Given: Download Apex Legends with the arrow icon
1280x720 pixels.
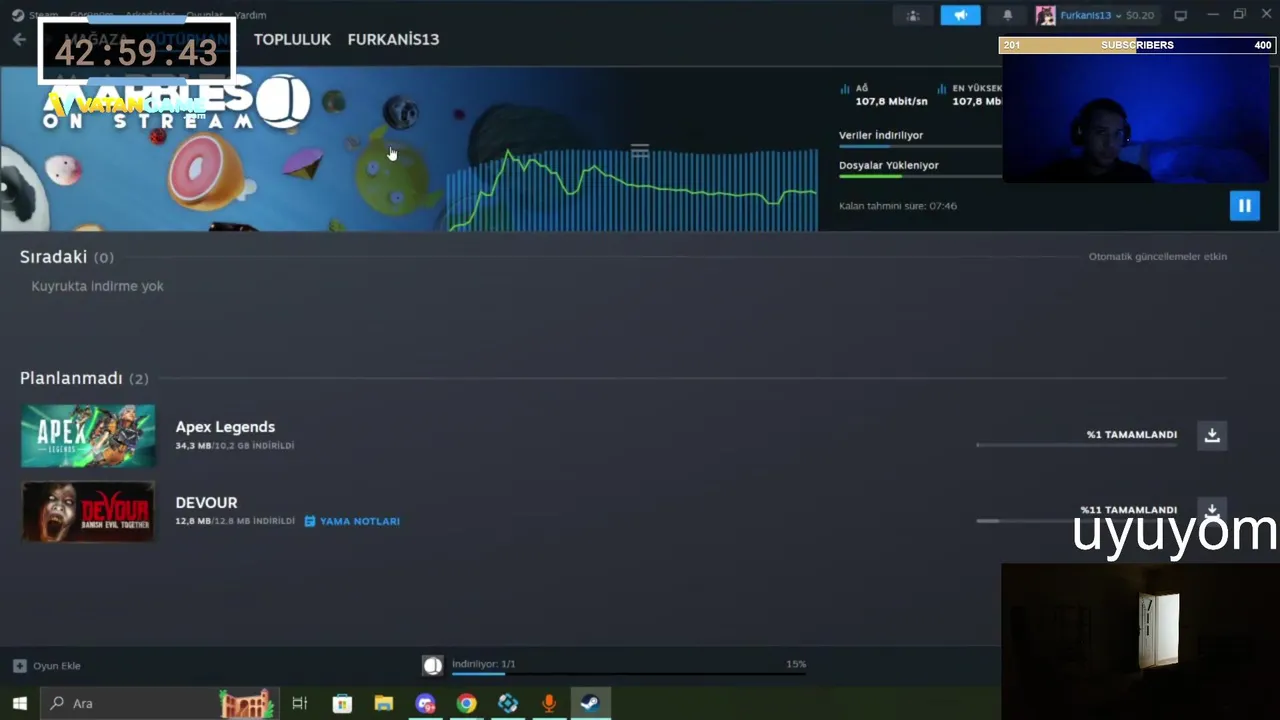Looking at the screenshot, I should click(1212, 435).
